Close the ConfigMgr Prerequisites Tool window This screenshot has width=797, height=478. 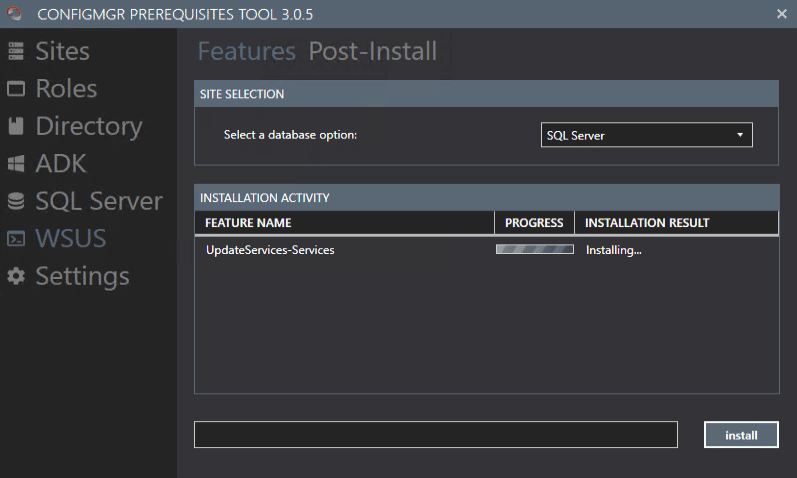[781, 13]
